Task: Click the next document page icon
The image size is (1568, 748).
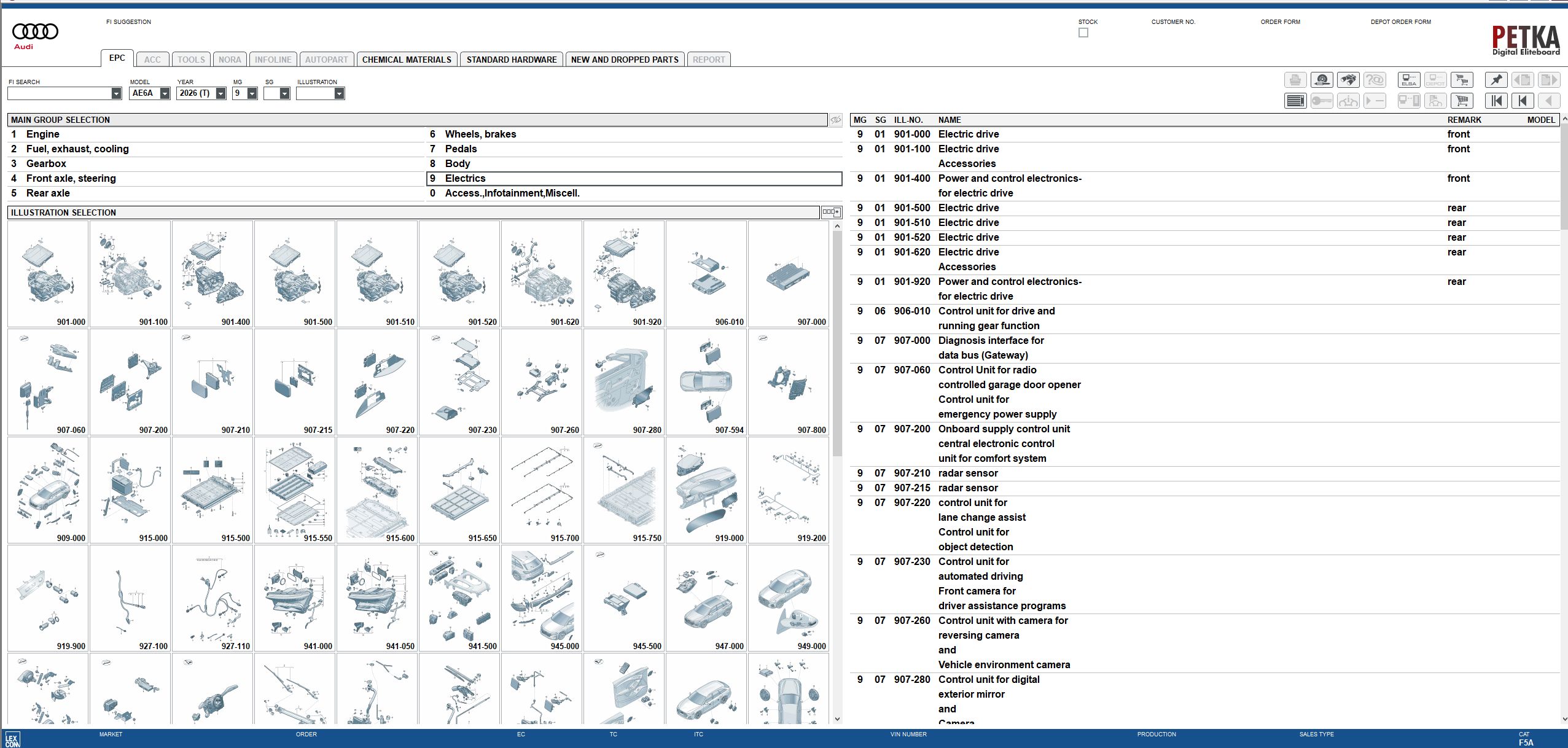Action: 1548,80
